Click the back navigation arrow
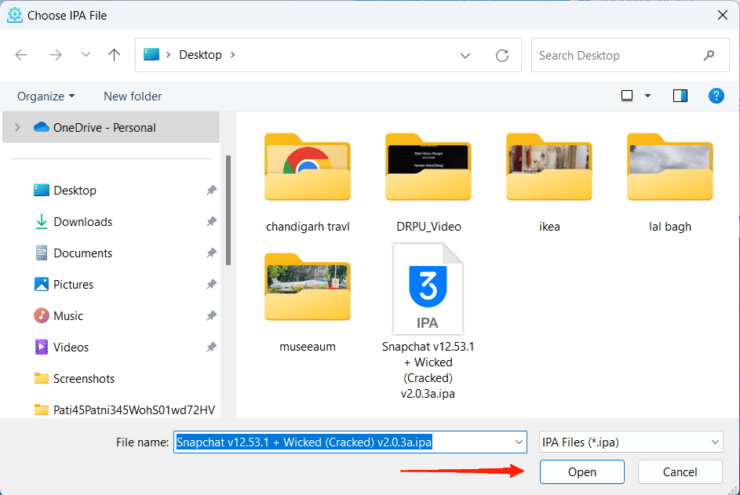 click(21, 55)
